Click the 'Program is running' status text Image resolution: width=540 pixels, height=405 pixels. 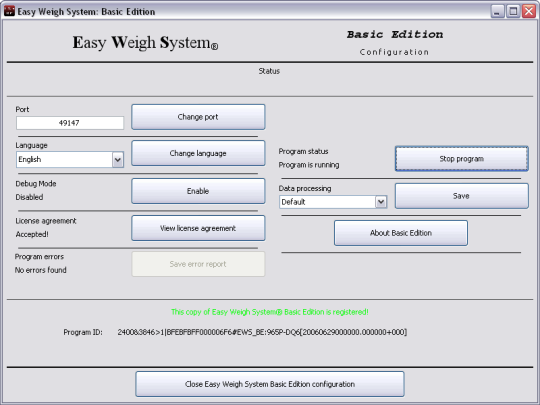click(309, 165)
